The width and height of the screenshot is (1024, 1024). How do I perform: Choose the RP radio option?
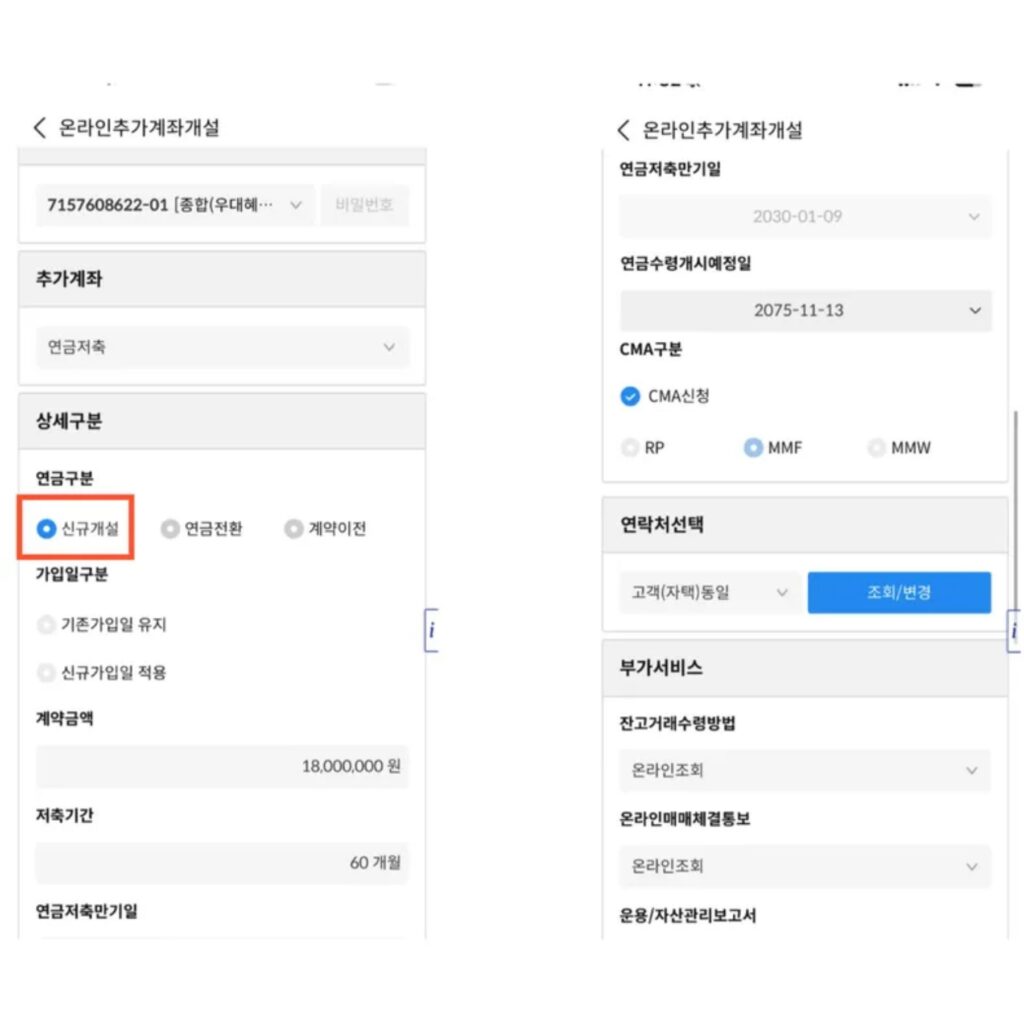[630, 448]
